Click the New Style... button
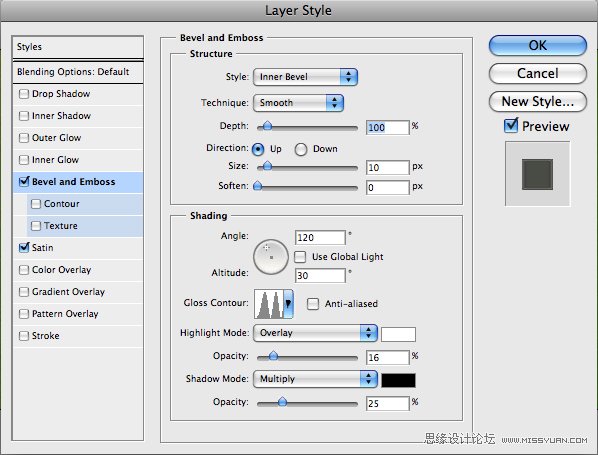The image size is (598, 455). coord(538,101)
